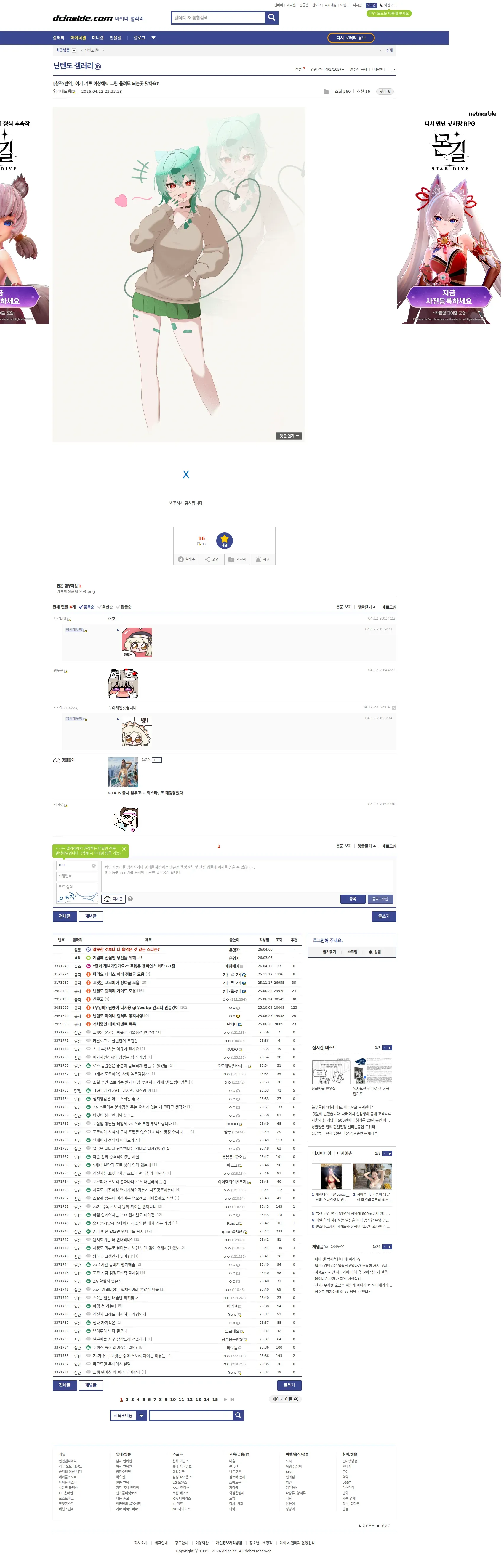
Task: Clear the nickname field with its X icon
Action: (94, 865)
